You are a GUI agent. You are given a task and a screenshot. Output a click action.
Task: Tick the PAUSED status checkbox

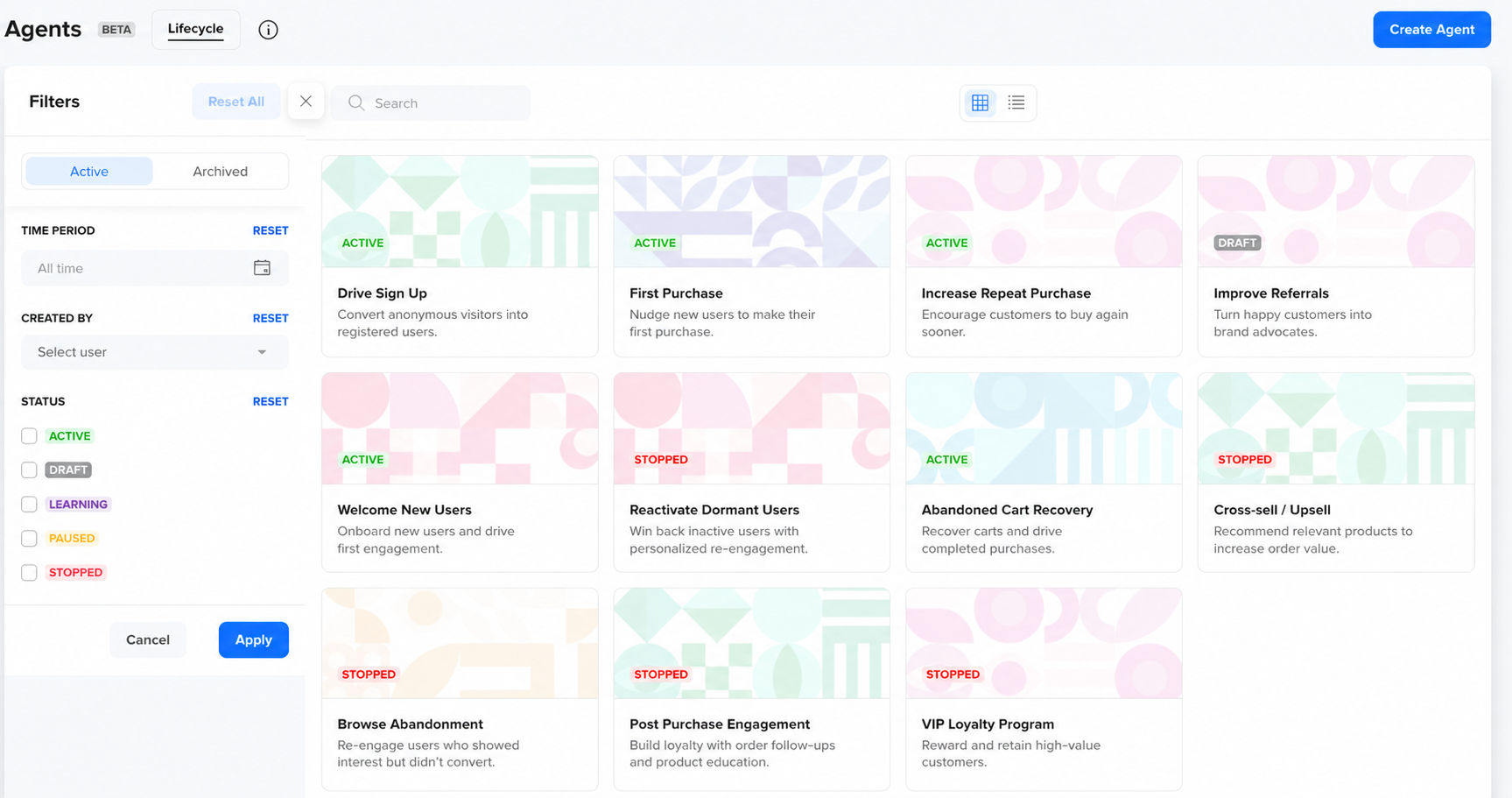[29, 539]
